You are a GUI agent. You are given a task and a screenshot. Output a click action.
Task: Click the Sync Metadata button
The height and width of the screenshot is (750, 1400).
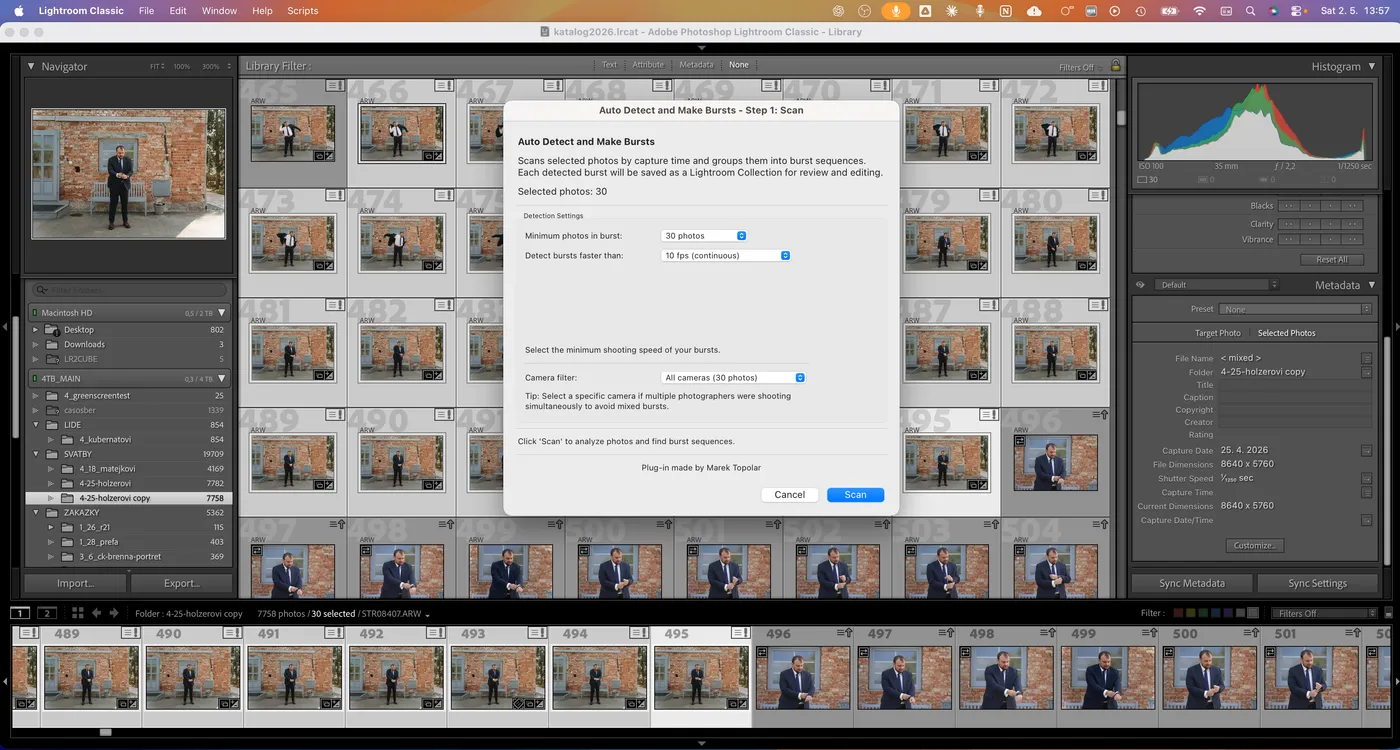pos(1191,583)
